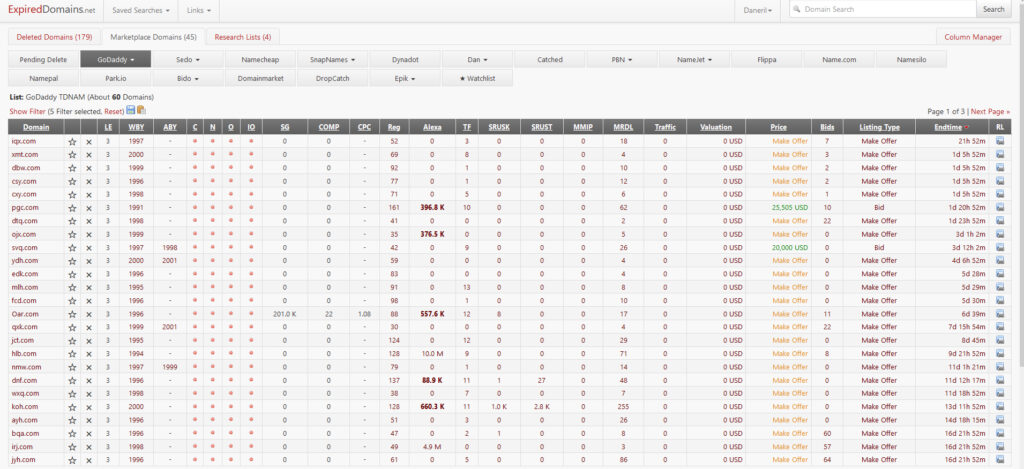
Task: Select the Namecheap marketplace
Action: [x=260, y=59]
